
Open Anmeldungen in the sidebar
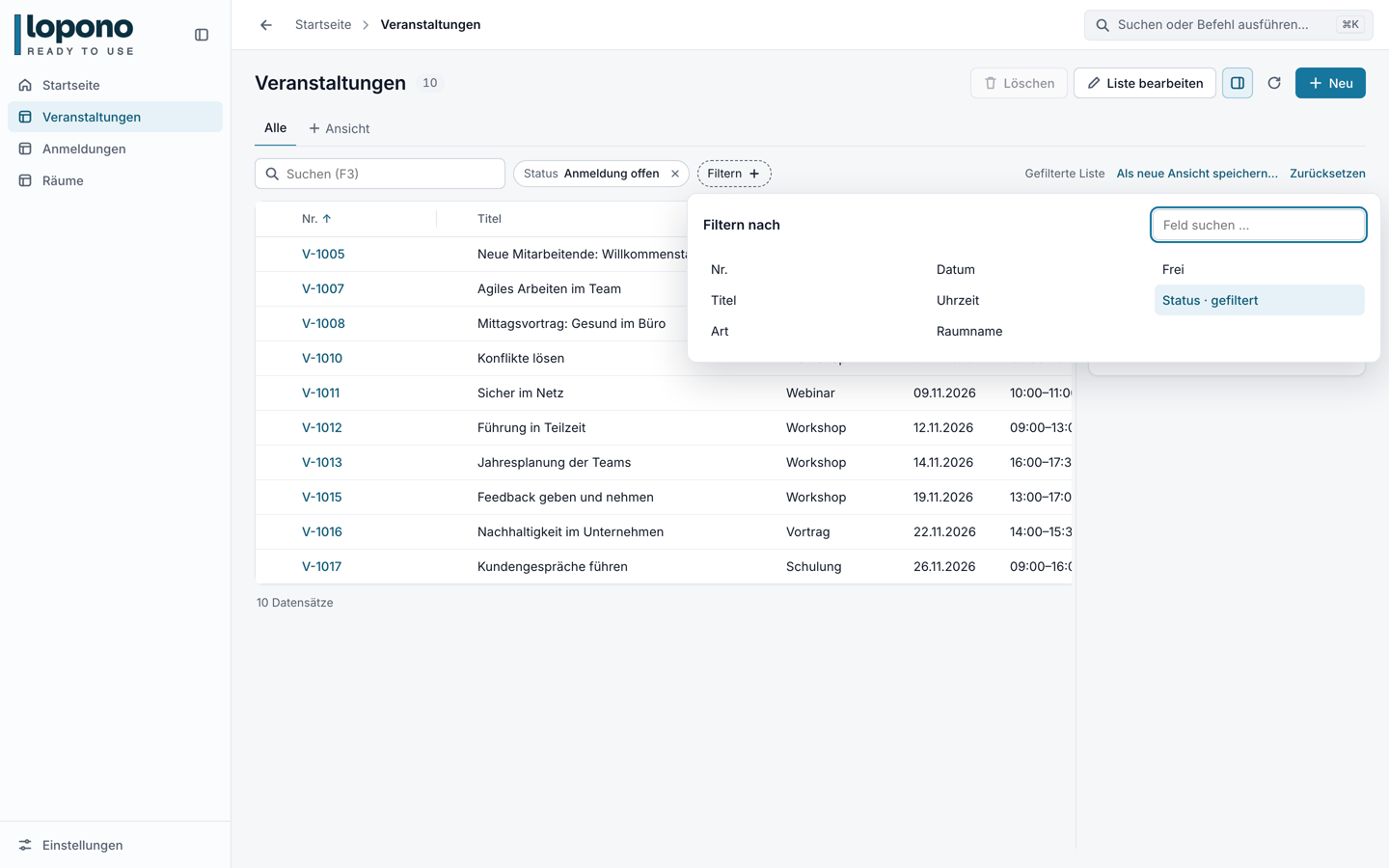click(115, 149)
